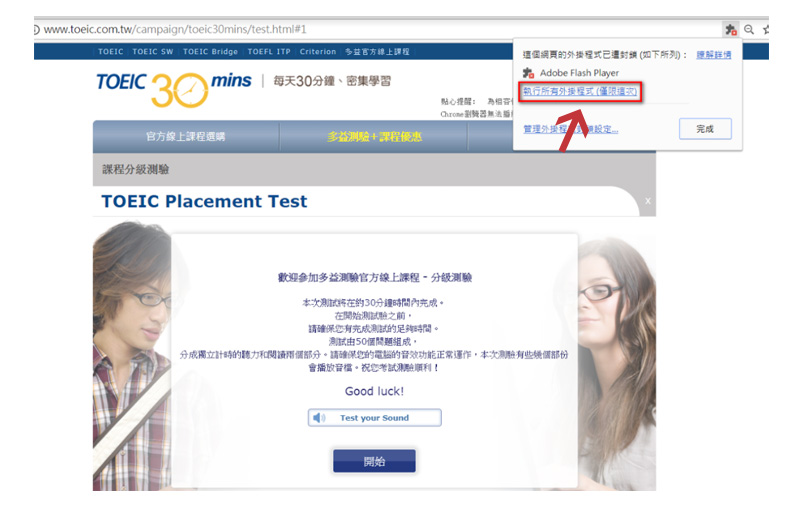The height and width of the screenshot is (514, 800).
Task: Click the 測試由50個問題組成 line
Action: tap(372, 341)
